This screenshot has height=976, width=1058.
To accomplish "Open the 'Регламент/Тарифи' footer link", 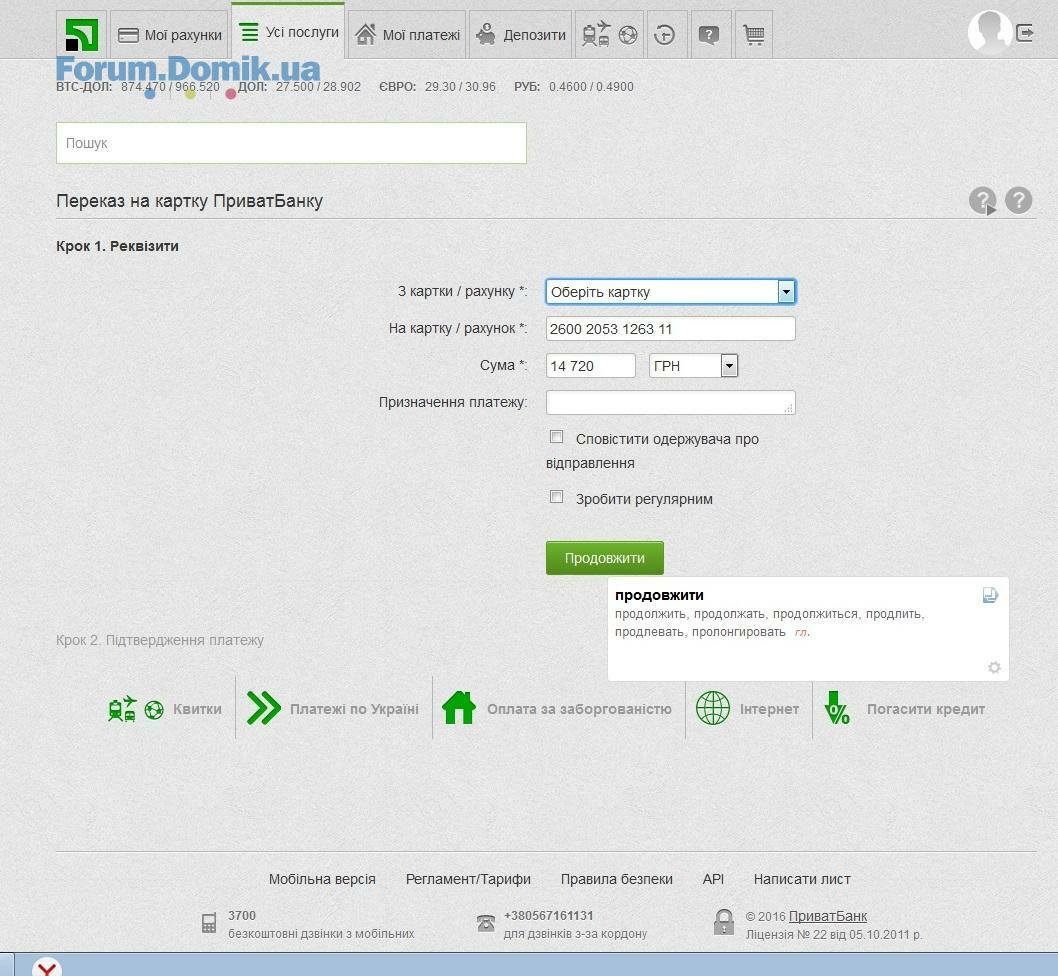I will pos(468,879).
